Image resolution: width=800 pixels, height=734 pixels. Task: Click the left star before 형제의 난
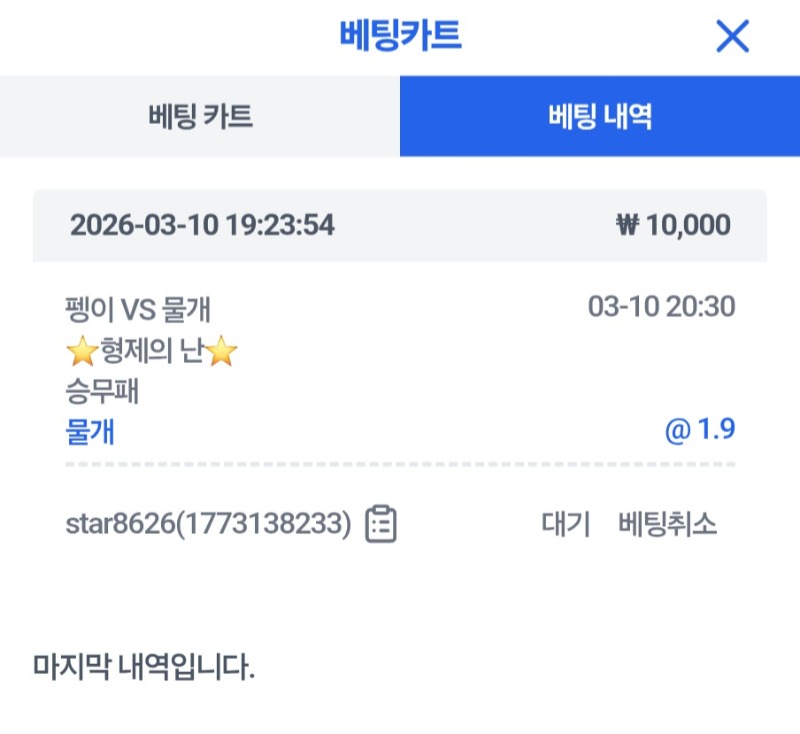coord(82,351)
